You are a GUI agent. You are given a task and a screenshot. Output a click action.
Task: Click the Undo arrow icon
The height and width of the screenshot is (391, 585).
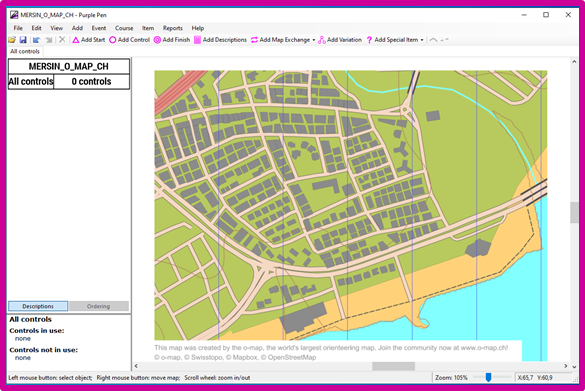[37, 40]
